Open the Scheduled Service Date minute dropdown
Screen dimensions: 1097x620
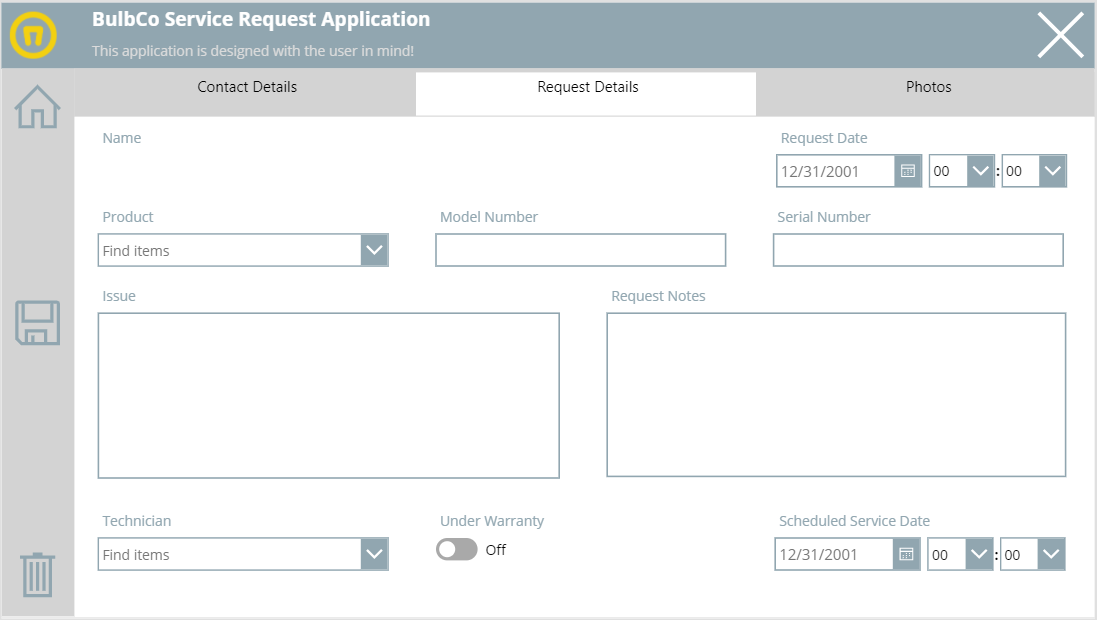point(1051,554)
